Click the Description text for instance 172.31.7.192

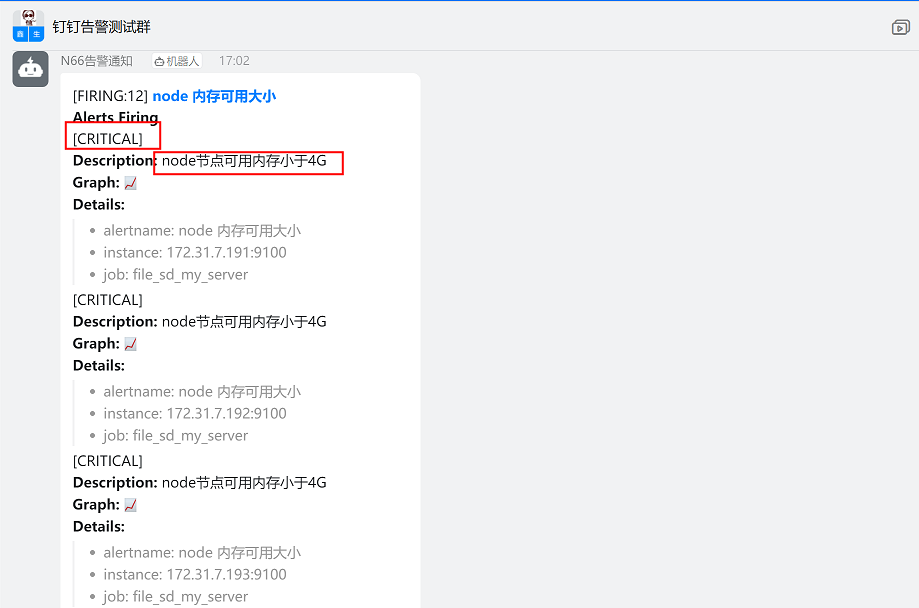244,322
